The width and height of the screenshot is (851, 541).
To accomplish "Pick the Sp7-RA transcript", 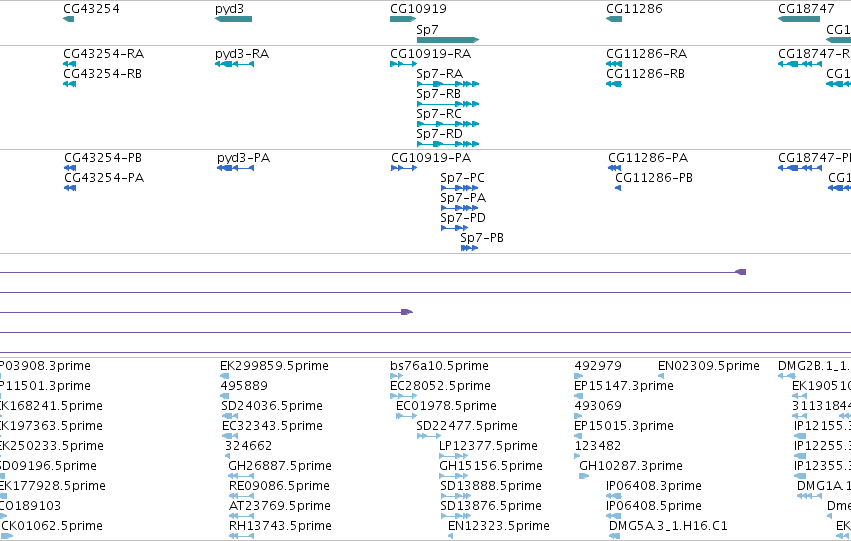I will click(448, 85).
